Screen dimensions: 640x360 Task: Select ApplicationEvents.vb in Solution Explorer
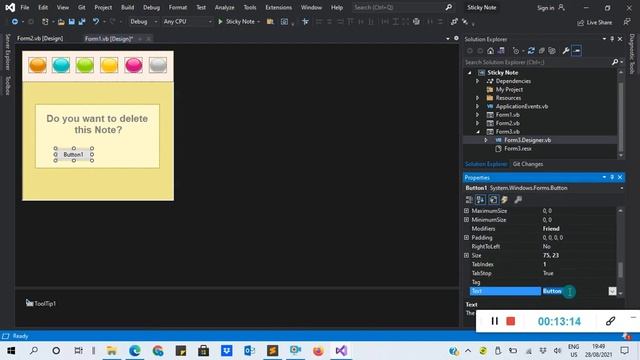522,107
